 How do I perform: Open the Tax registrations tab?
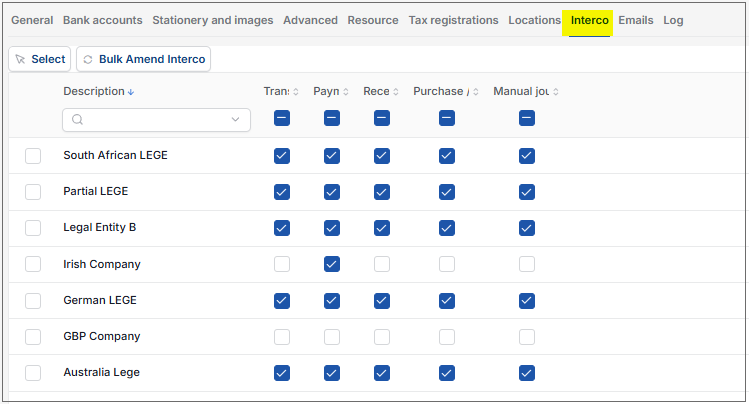[x=453, y=20]
